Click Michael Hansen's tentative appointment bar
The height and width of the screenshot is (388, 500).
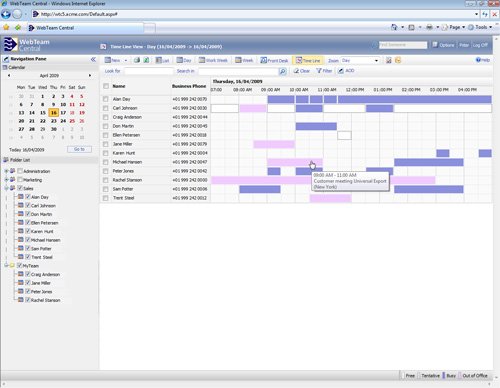coord(295,162)
